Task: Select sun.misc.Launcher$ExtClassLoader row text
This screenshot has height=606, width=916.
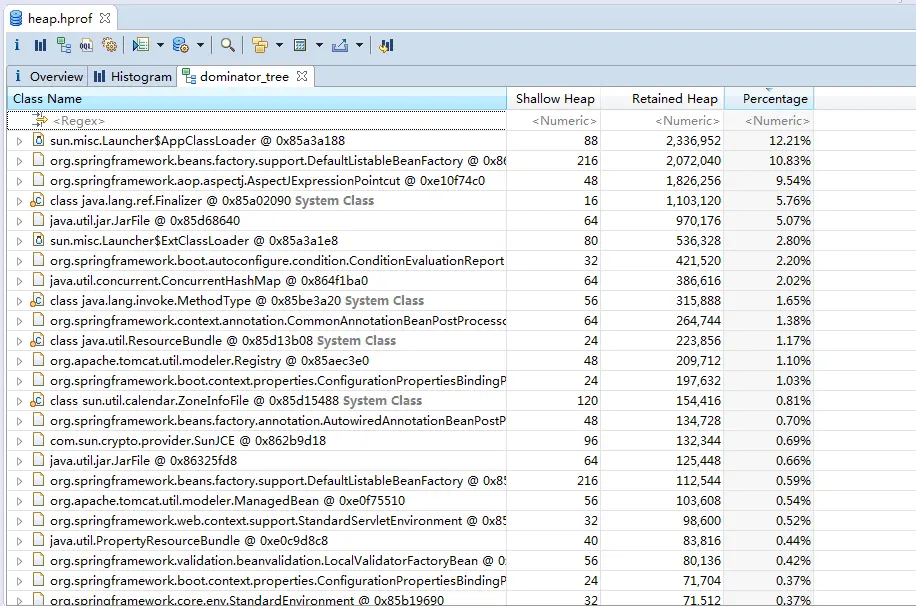Action: [x=194, y=240]
